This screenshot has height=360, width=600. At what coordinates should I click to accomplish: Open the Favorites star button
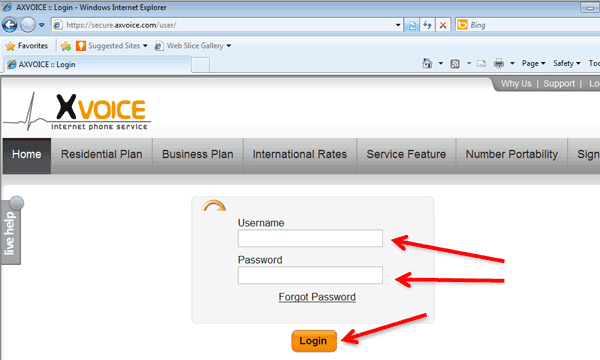click(x=27, y=46)
